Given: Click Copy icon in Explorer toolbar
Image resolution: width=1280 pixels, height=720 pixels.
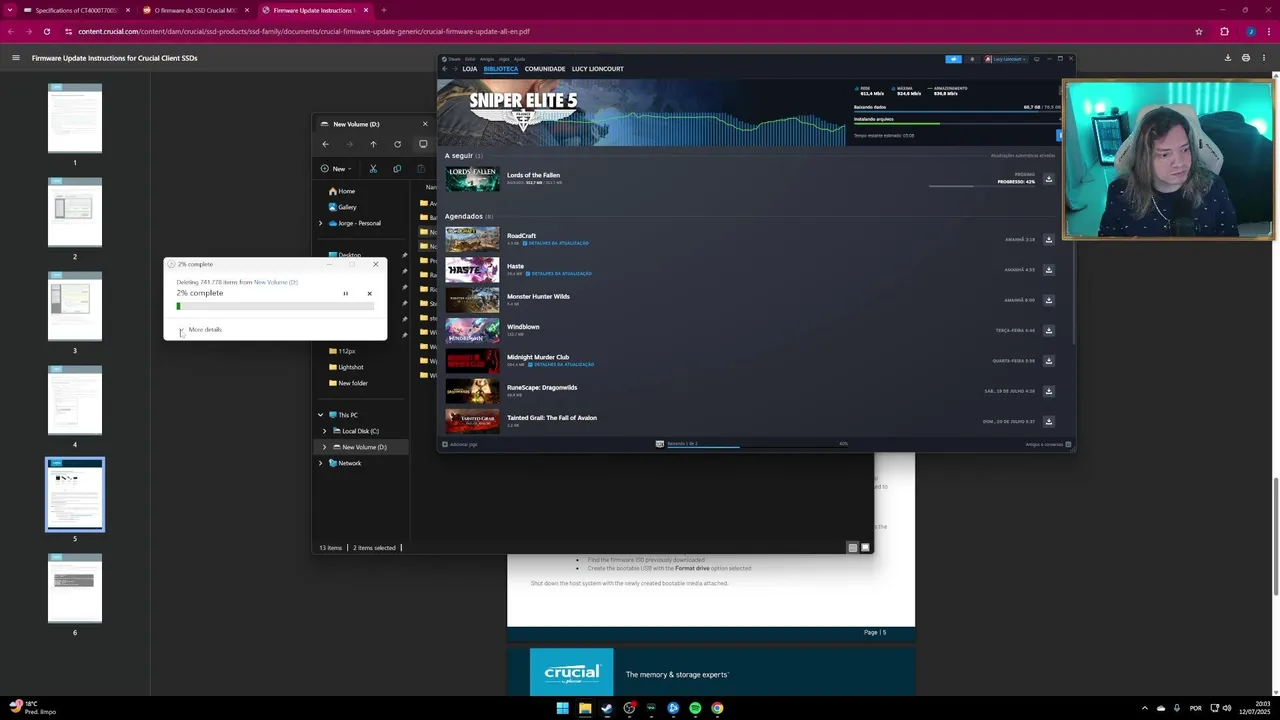Looking at the screenshot, I should [397, 169].
